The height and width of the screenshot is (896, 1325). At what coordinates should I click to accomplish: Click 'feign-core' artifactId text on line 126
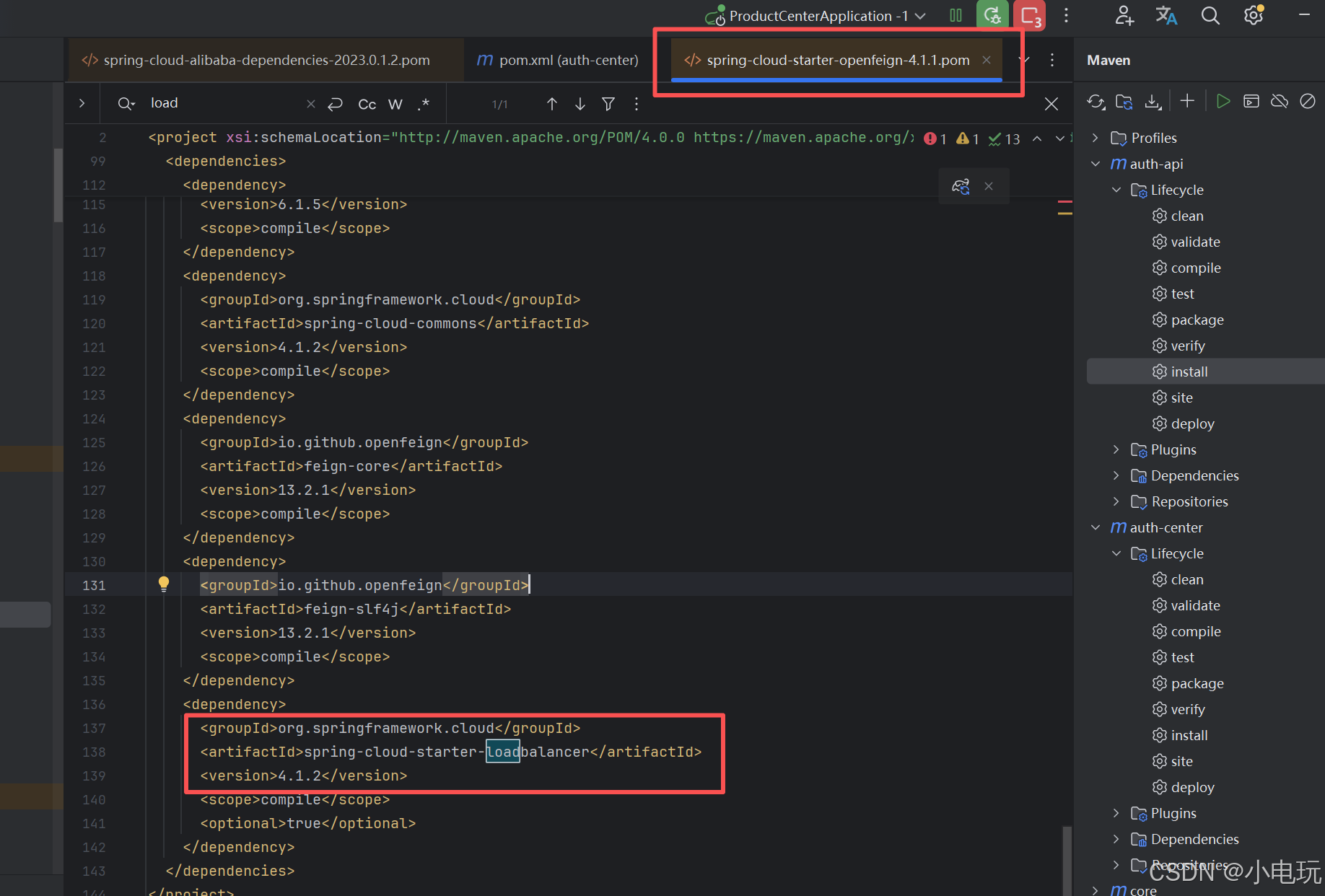pos(347,466)
